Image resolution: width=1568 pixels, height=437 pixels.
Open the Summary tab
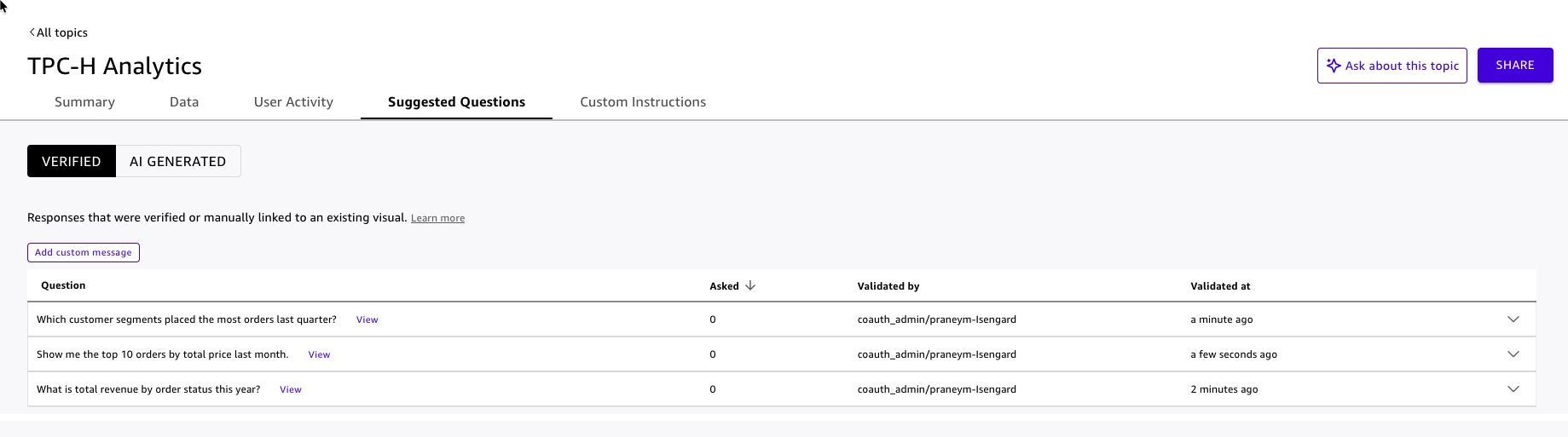(x=84, y=102)
